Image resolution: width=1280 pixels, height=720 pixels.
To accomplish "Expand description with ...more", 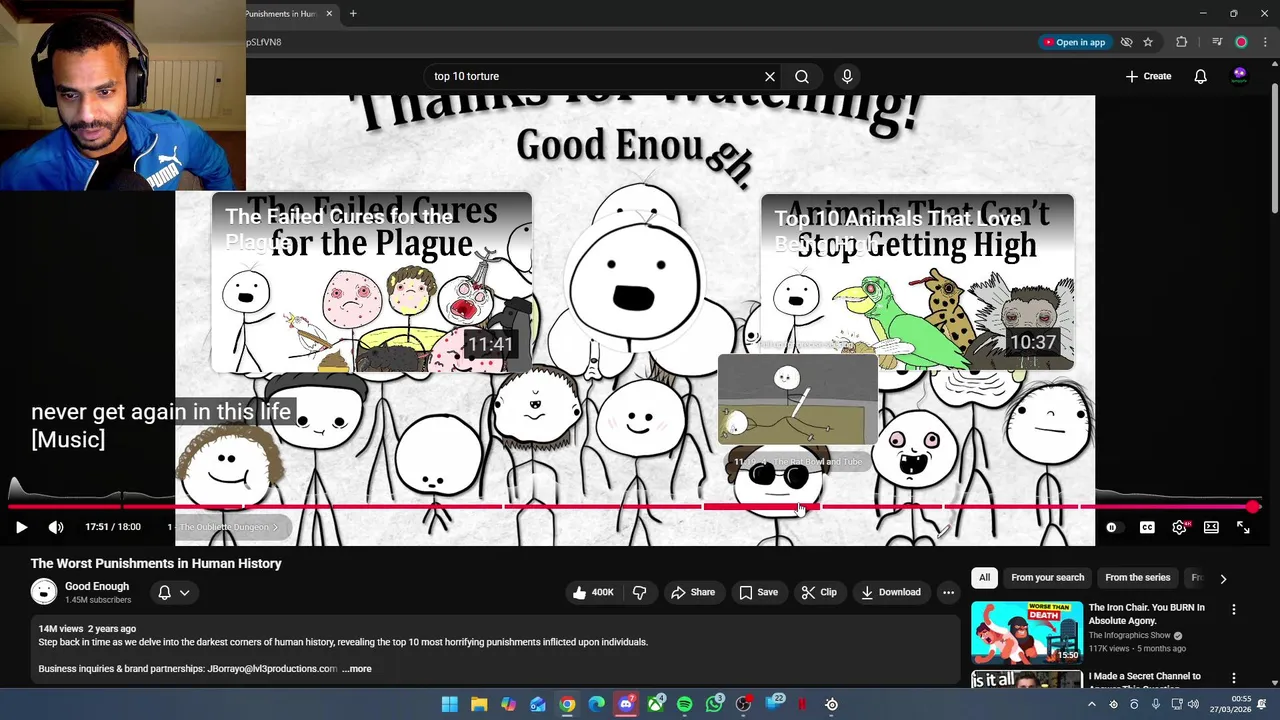I will click(x=357, y=669).
